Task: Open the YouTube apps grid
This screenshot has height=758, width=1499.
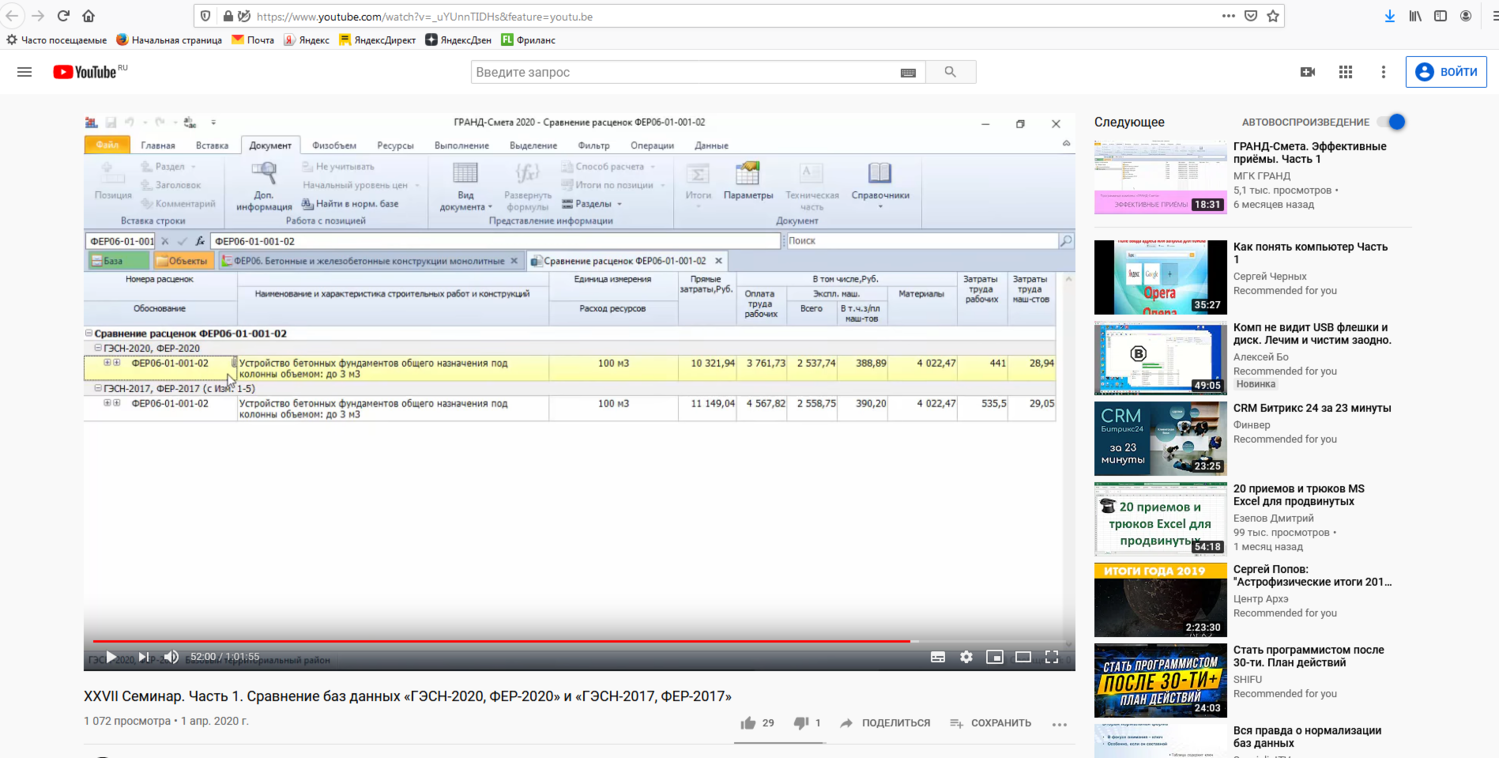Action: coord(1345,72)
